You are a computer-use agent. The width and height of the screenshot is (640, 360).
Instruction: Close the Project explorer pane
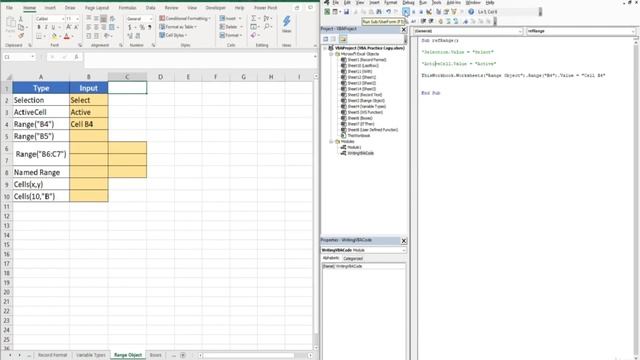pyautogui.click(x=404, y=29)
